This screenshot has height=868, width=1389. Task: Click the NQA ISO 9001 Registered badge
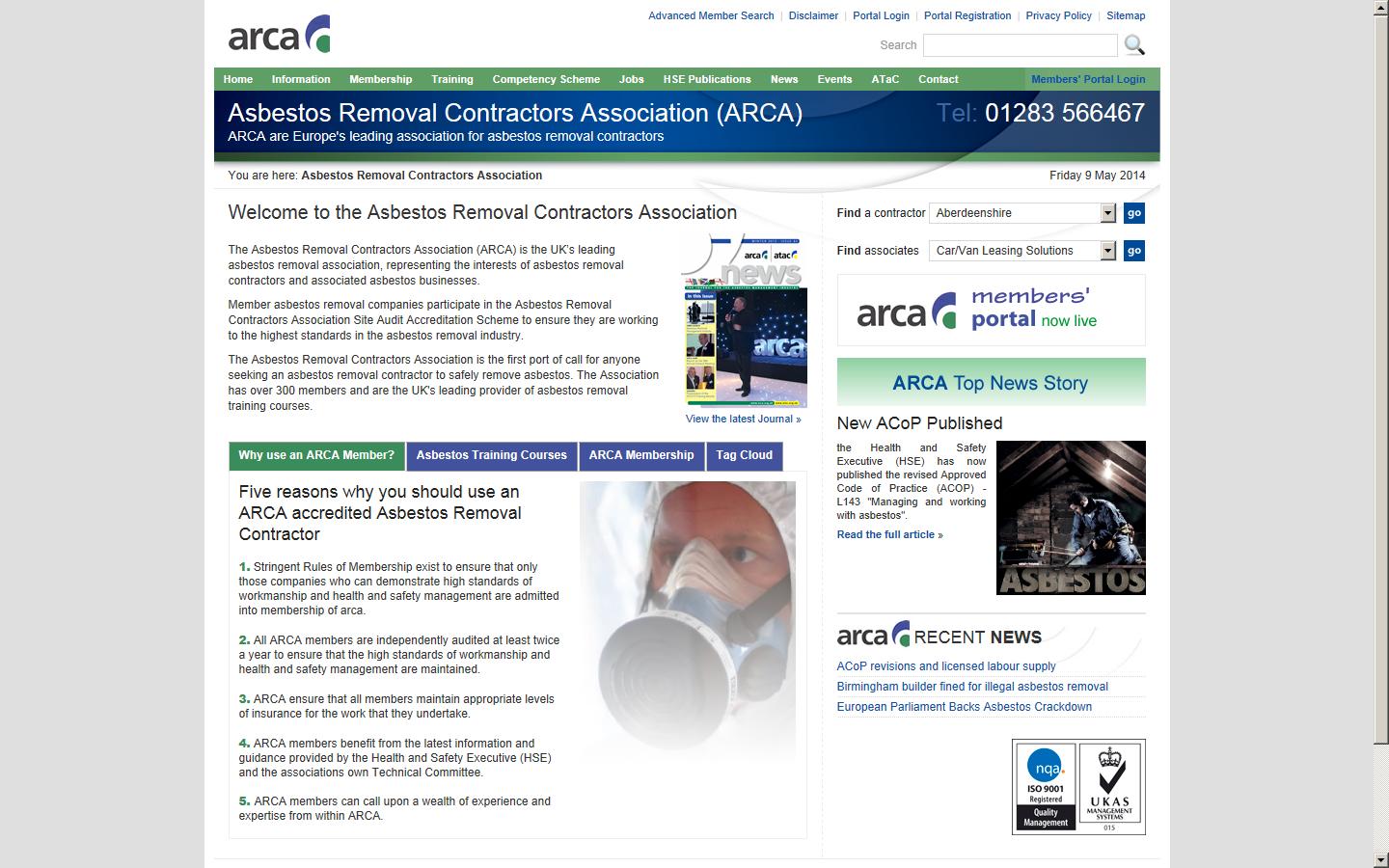tap(1047, 786)
